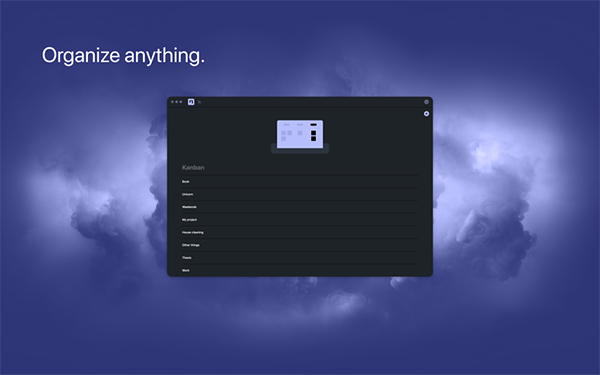This screenshot has width=600, height=375.
Task: Click the window traffic-light buttons cluster
Action: click(x=176, y=102)
